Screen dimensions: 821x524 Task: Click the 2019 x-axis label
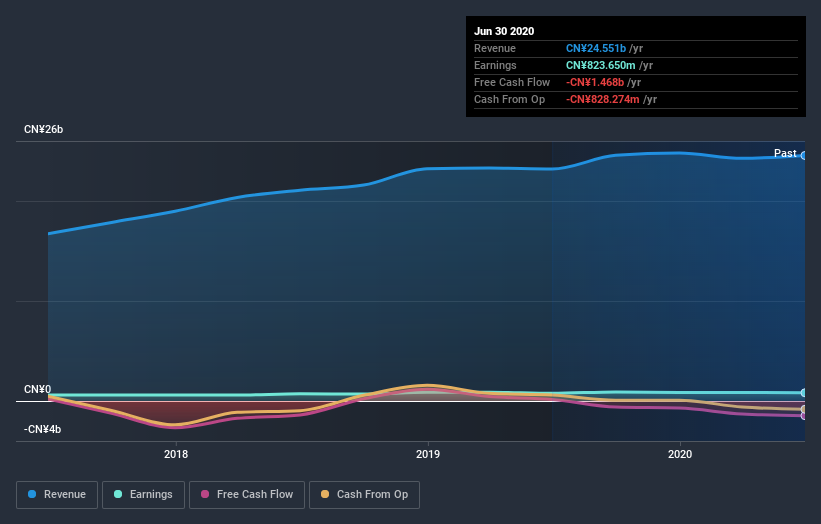(x=428, y=454)
